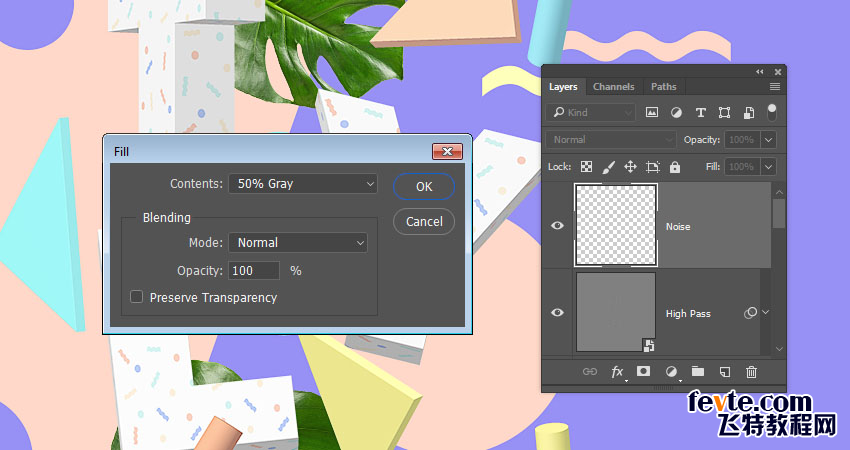The width and height of the screenshot is (850, 450).
Task: Open the Contents dropdown showing 50% Gray
Action: [x=302, y=184]
